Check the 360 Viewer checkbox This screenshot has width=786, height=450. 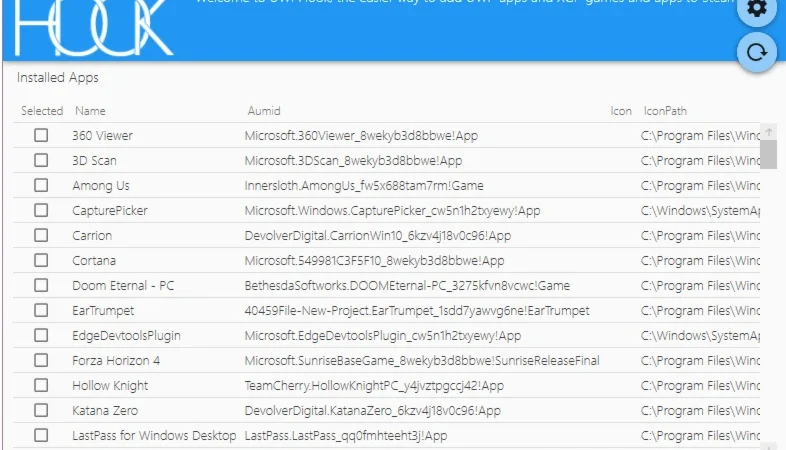(x=41, y=135)
